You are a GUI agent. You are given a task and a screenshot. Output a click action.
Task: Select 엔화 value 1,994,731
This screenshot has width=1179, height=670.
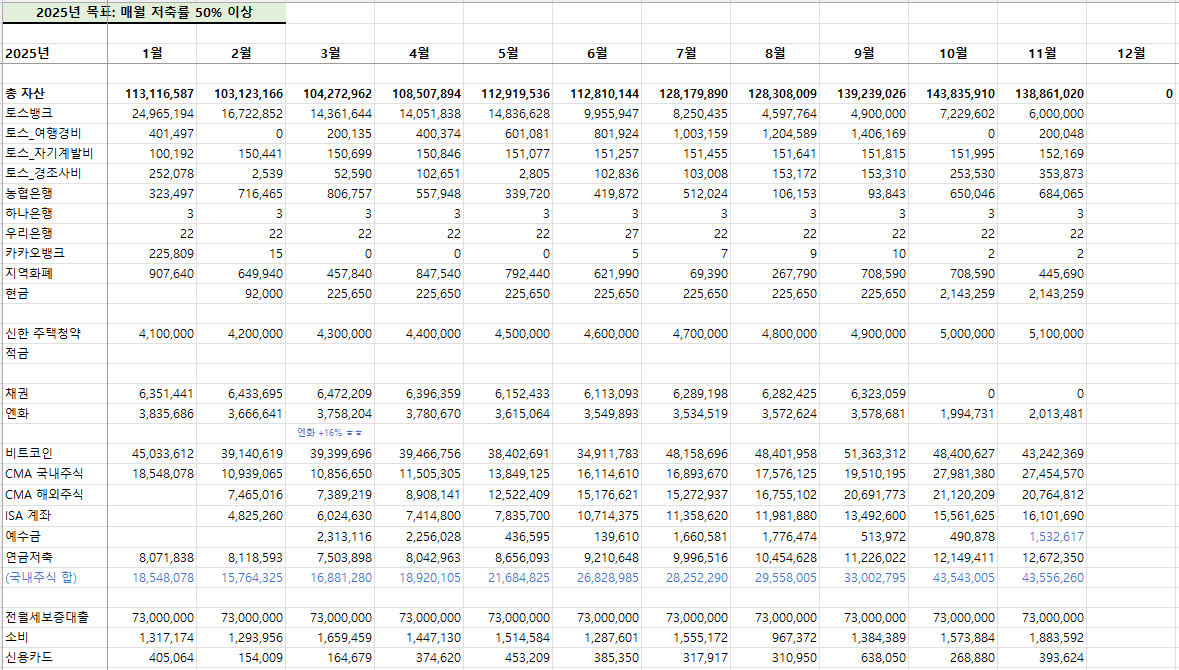967,414
